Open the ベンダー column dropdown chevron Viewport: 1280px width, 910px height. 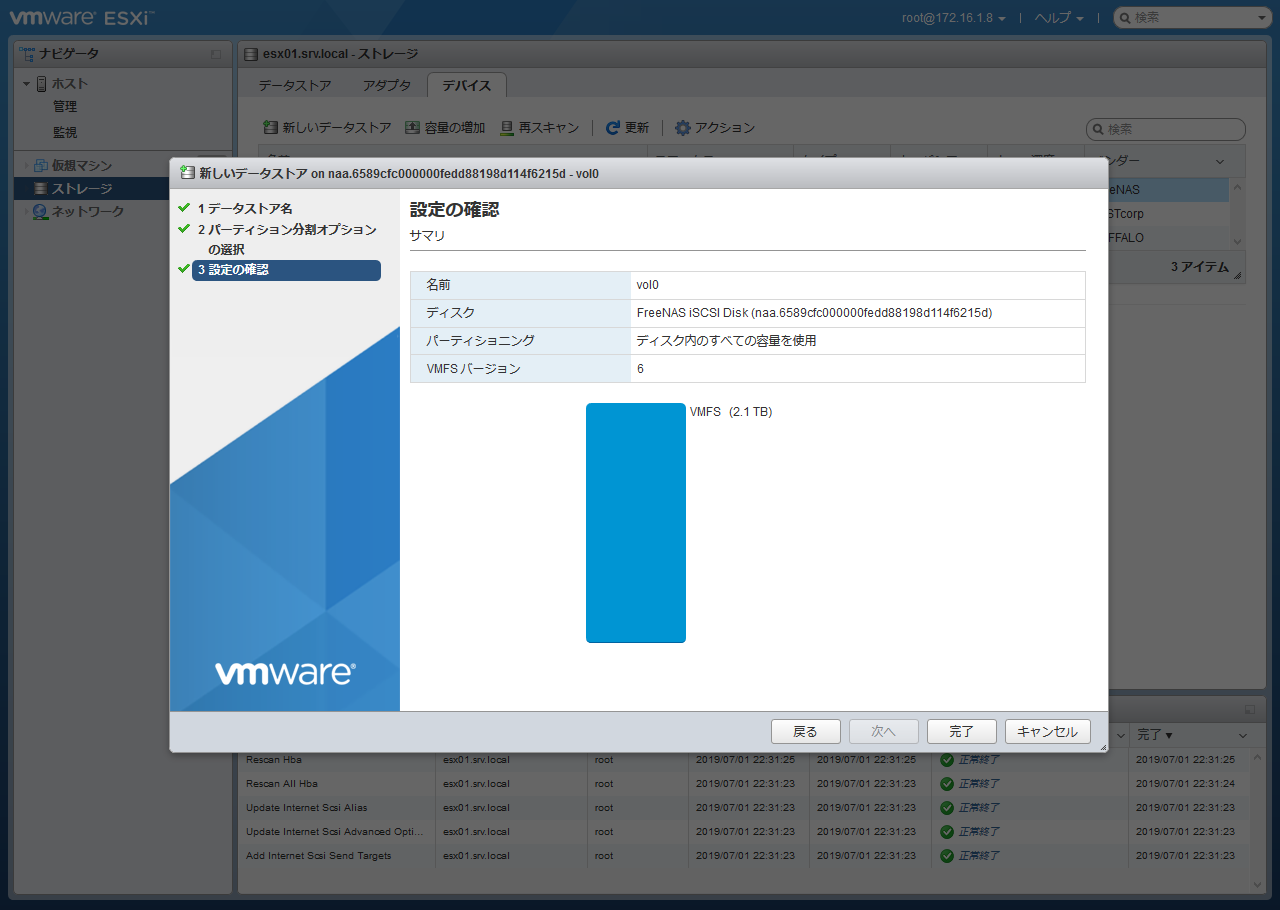pyautogui.click(x=1220, y=161)
